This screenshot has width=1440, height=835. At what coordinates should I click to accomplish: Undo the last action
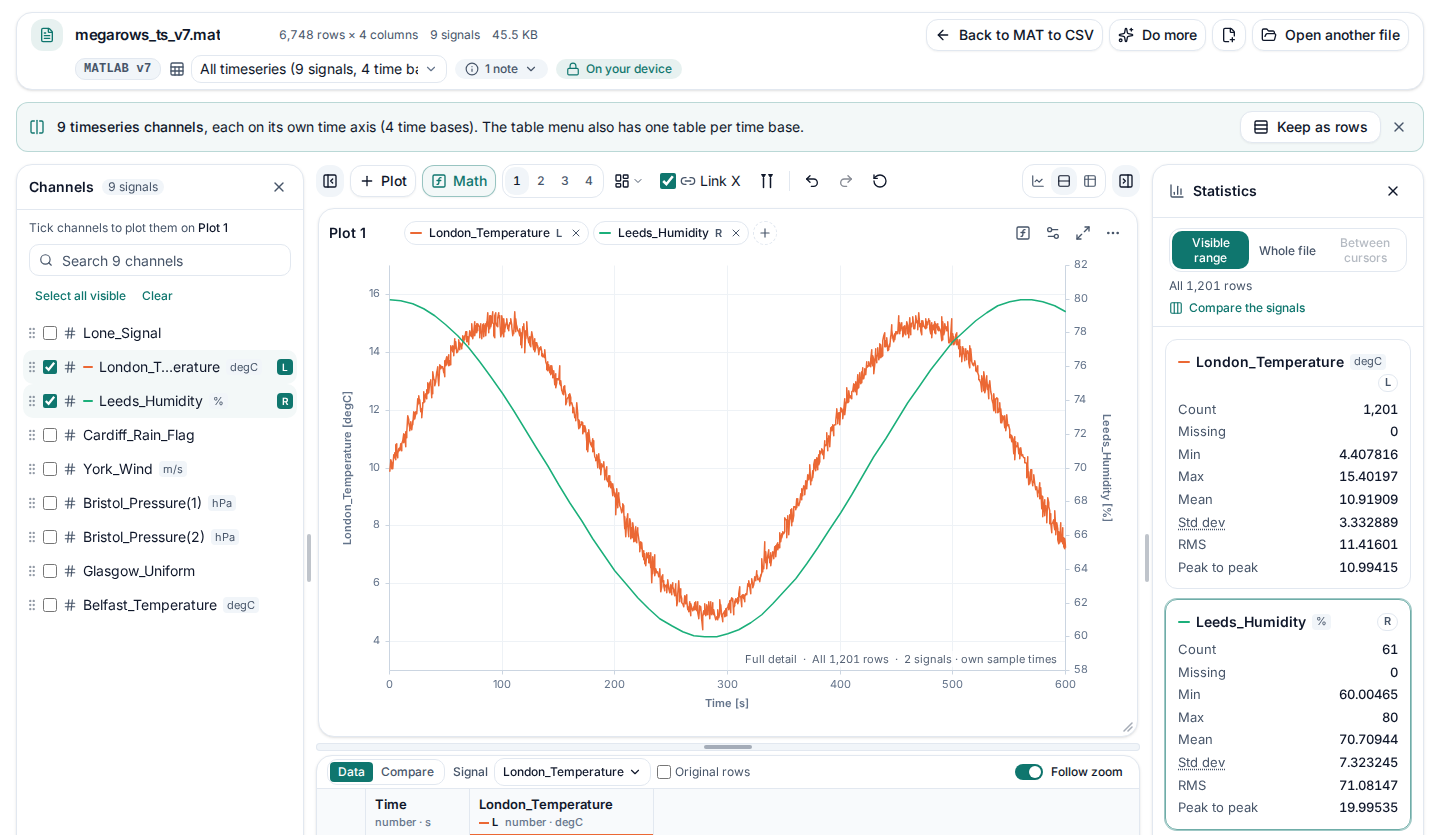point(812,181)
